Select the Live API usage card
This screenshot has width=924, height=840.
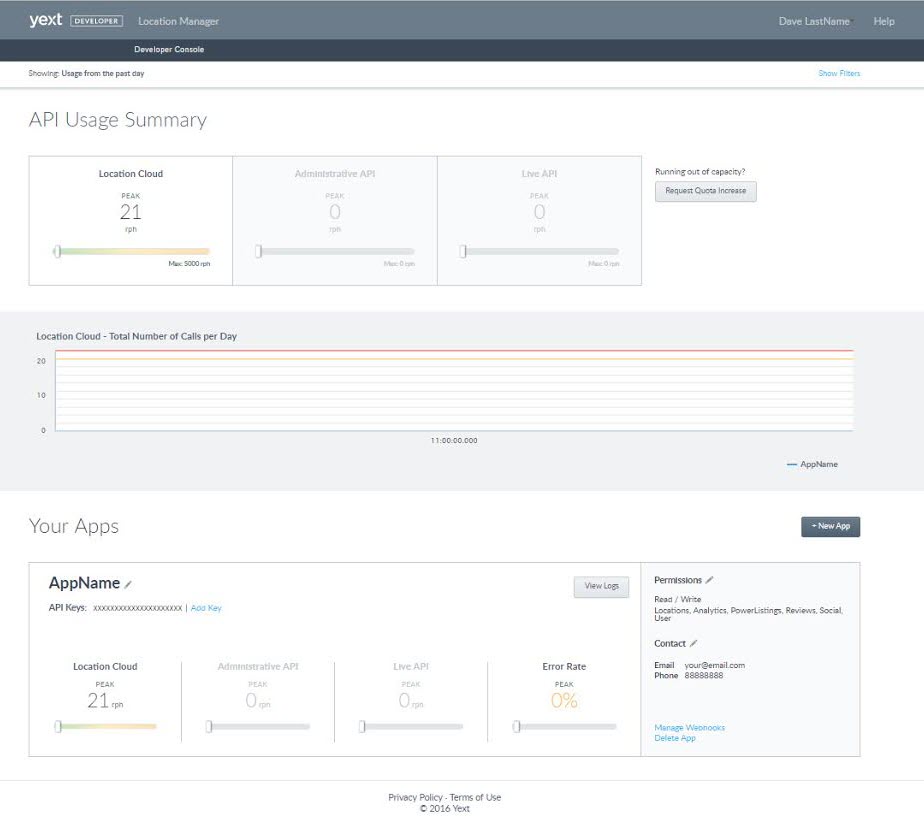(539, 221)
